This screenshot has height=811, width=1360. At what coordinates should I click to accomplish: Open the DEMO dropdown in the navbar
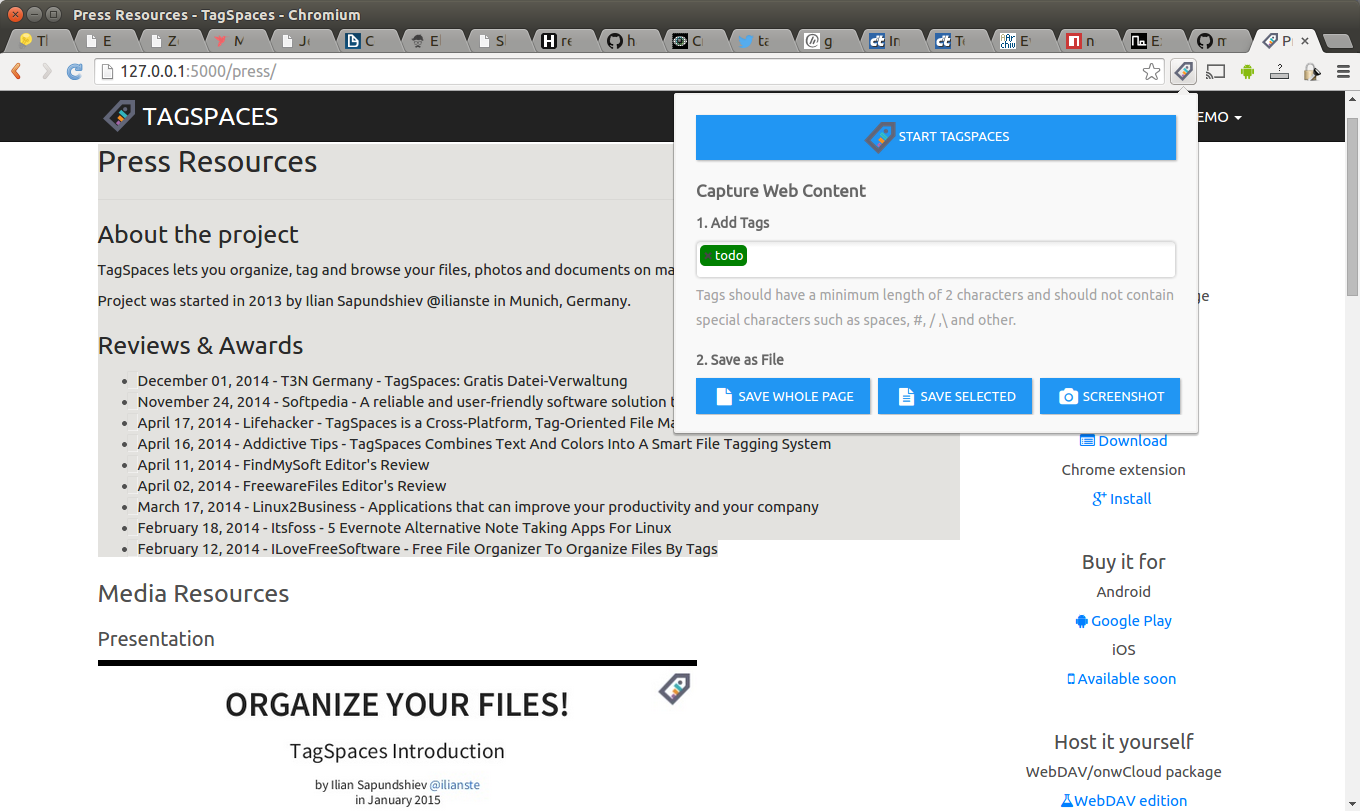coord(1219,117)
